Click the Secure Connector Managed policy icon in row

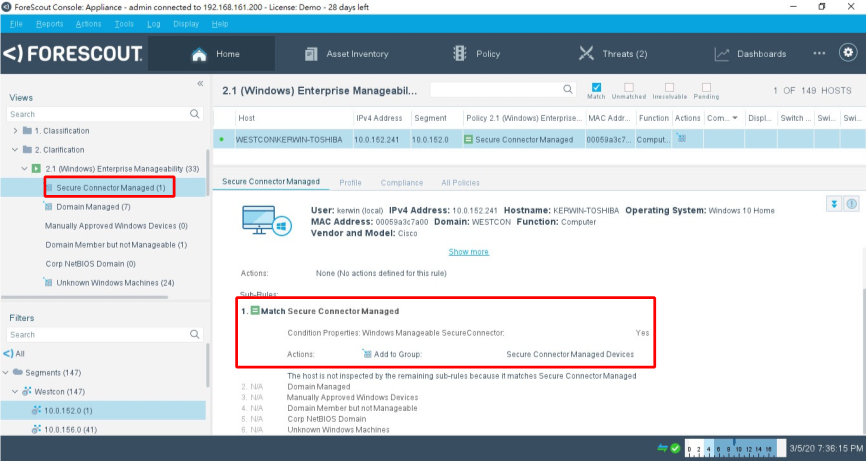[468, 140]
